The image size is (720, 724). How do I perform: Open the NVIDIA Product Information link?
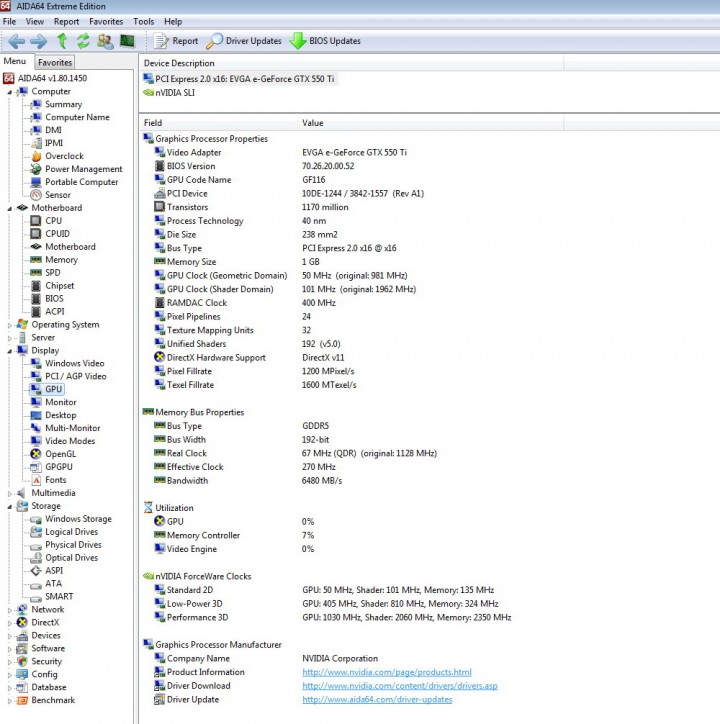point(387,672)
